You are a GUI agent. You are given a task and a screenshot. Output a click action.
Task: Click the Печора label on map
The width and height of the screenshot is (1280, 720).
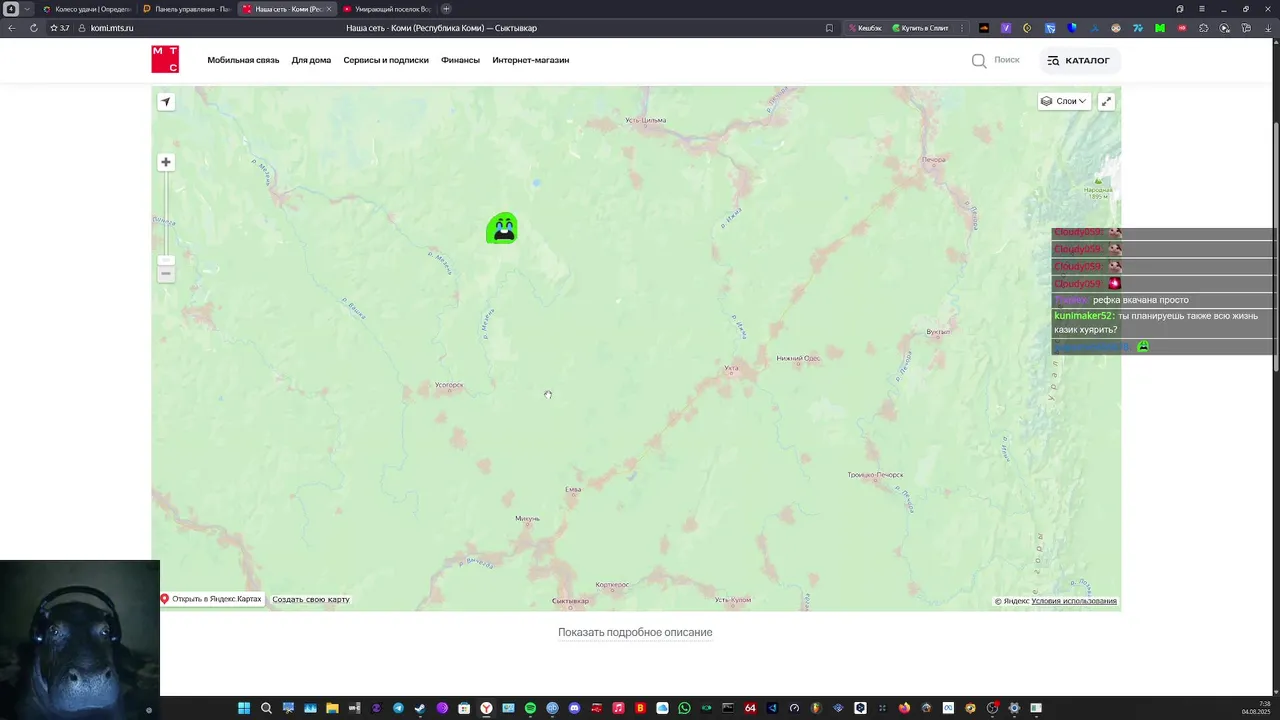point(934,159)
